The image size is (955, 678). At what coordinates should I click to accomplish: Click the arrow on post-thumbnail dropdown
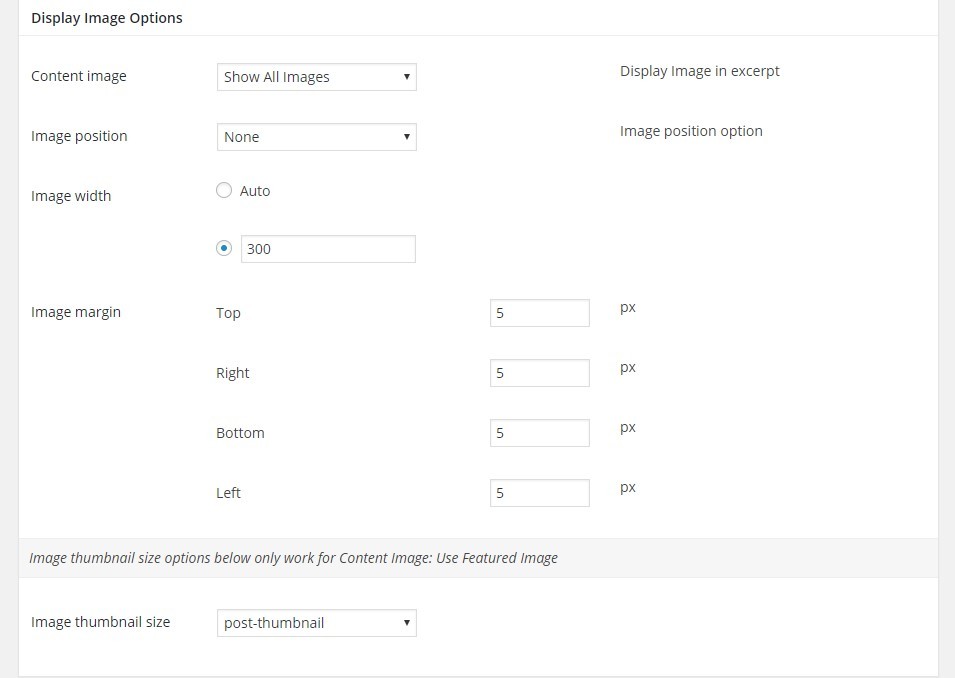pyautogui.click(x=406, y=623)
